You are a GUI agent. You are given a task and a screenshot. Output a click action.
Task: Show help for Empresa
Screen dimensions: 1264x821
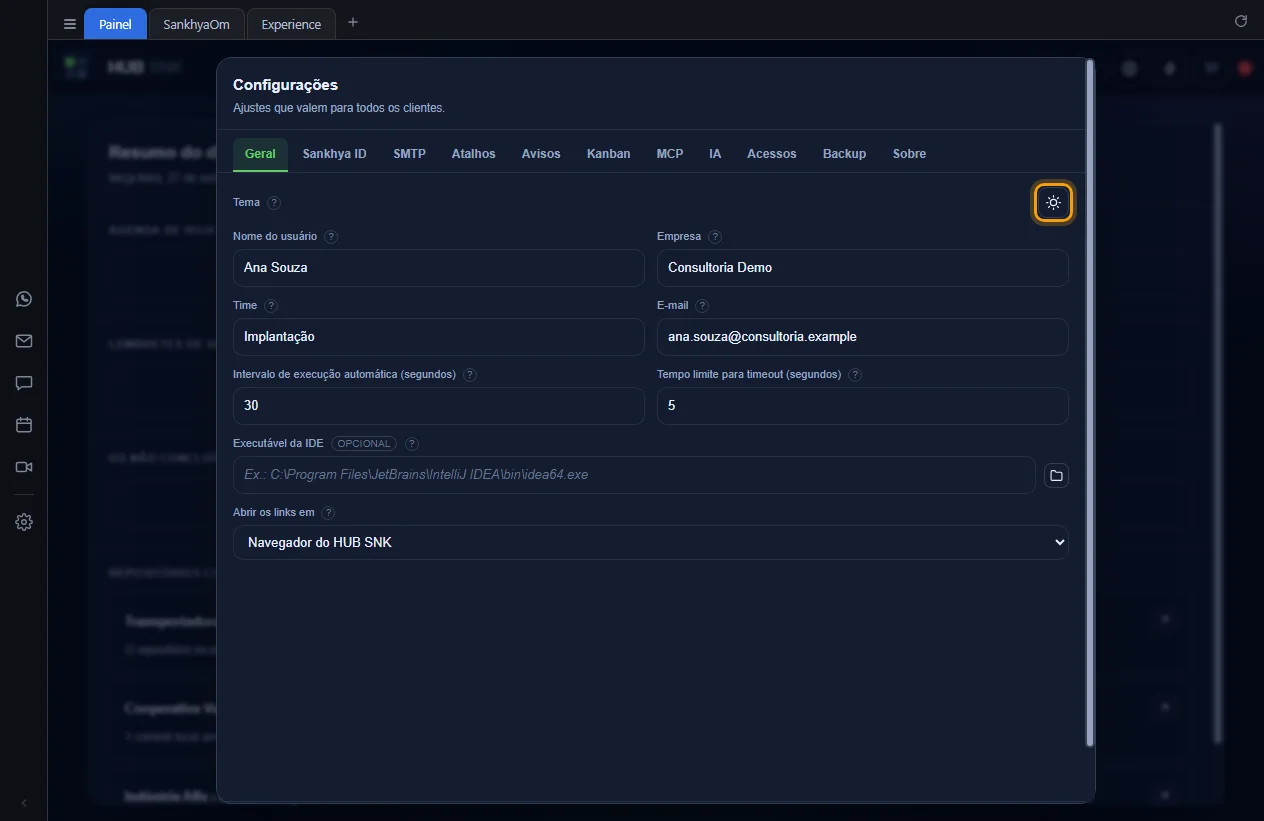[715, 237]
